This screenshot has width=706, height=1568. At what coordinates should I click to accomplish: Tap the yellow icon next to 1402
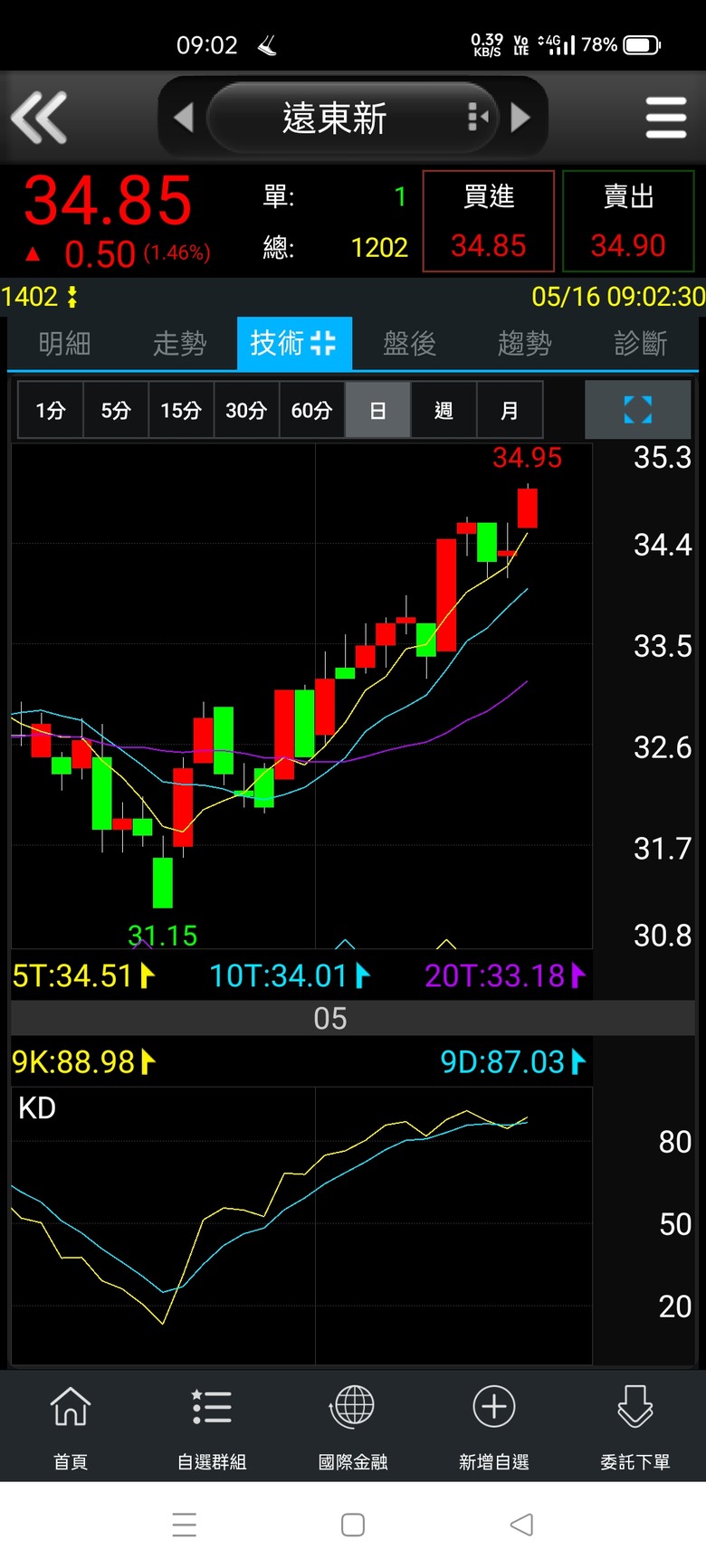pyautogui.click(x=72, y=297)
